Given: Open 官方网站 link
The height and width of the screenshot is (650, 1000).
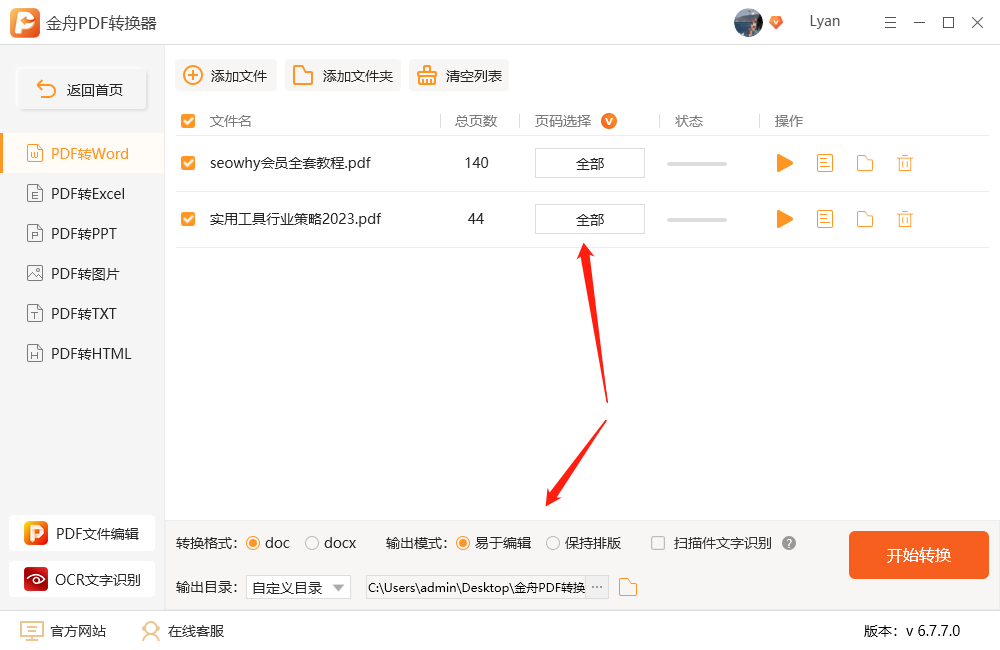Looking at the screenshot, I should pyautogui.click(x=63, y=631).
